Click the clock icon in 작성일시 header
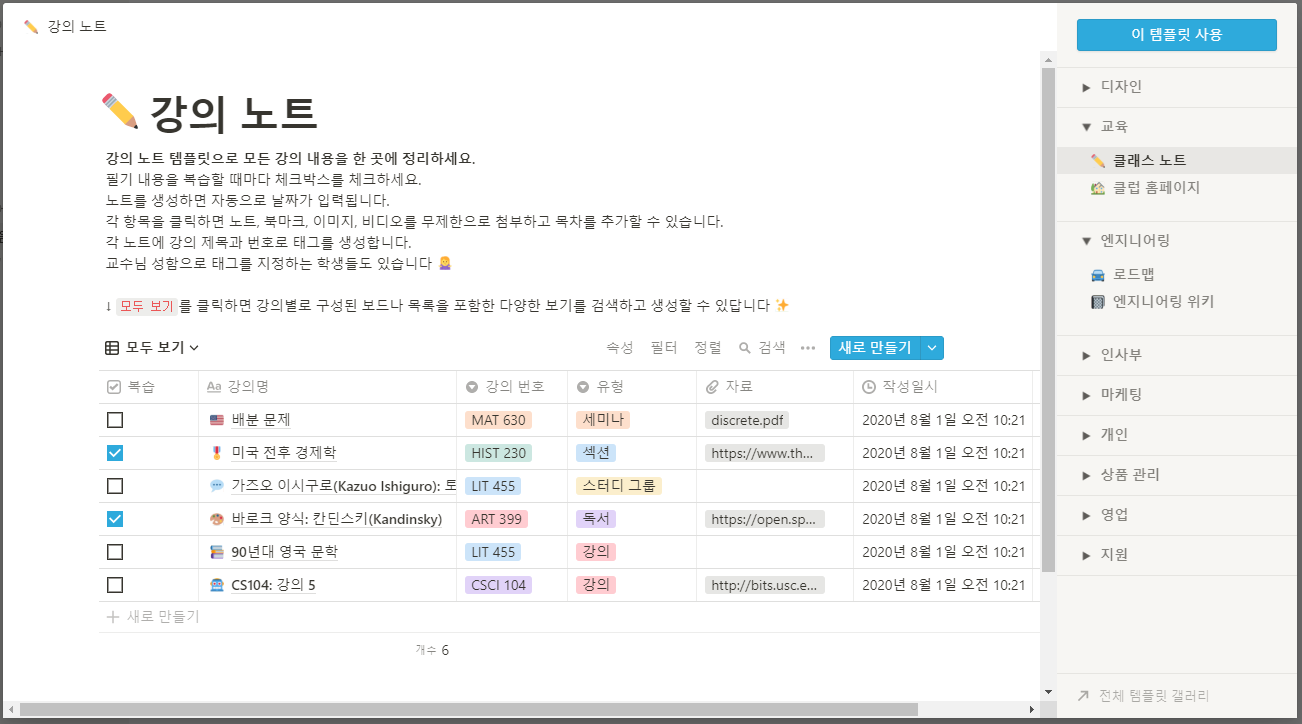Image resolution: width=1302 pixels, height=724 pixels. [x=869, y=387]
